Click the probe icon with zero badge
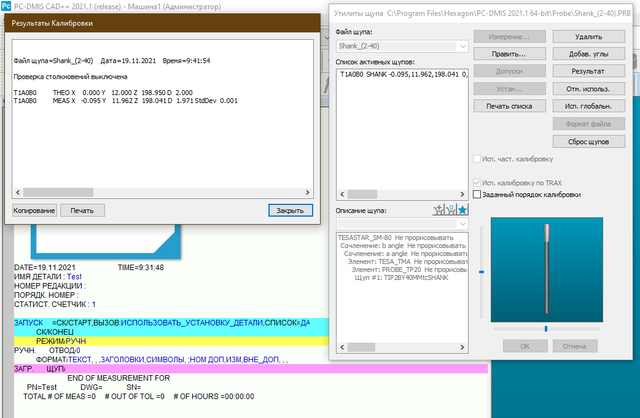The image size is (640, 418). click(451, 210)
